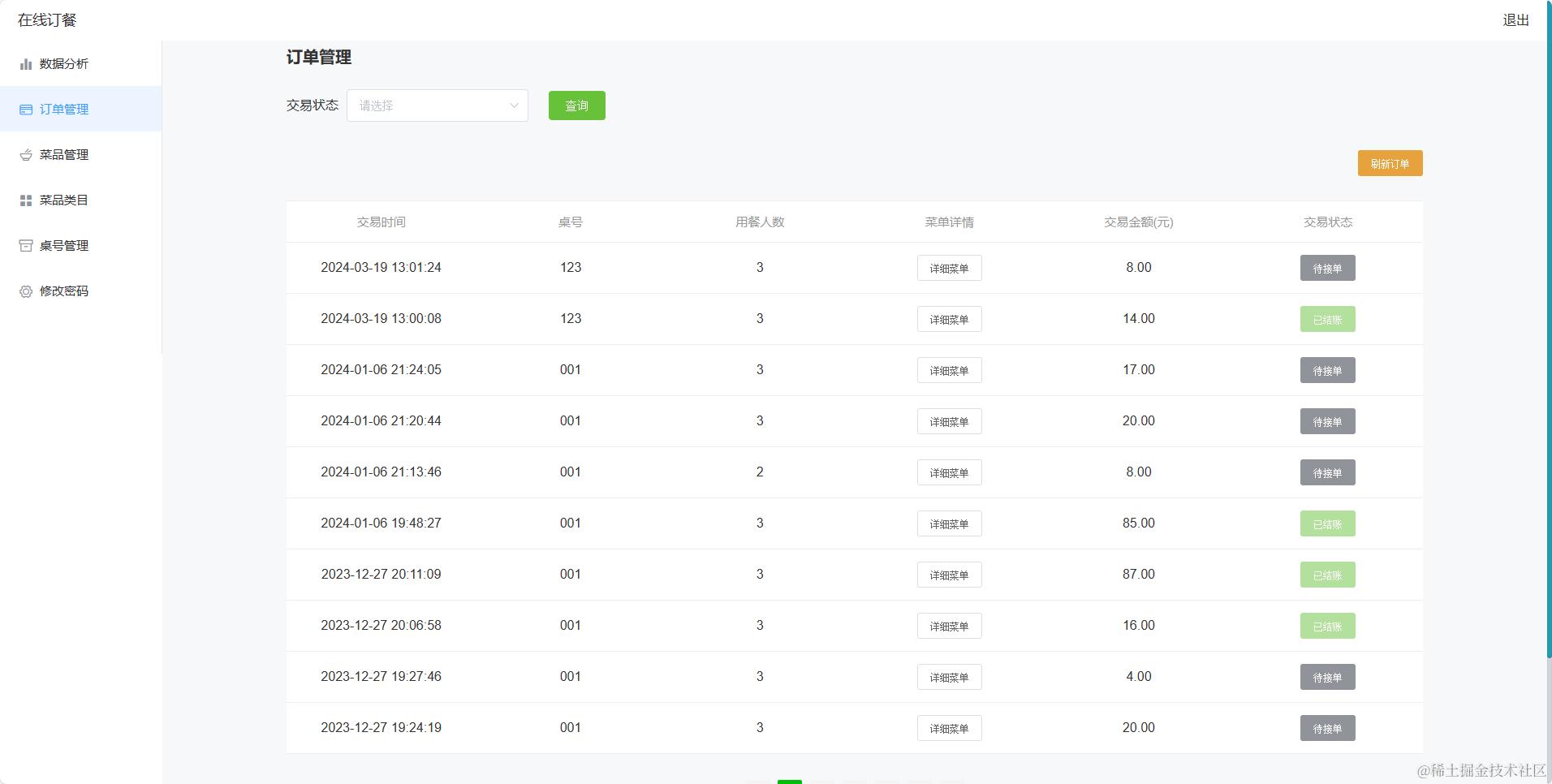Open 菜品类目 from the sidebar
The image size is (1552, 784).
tap(80, 200)
